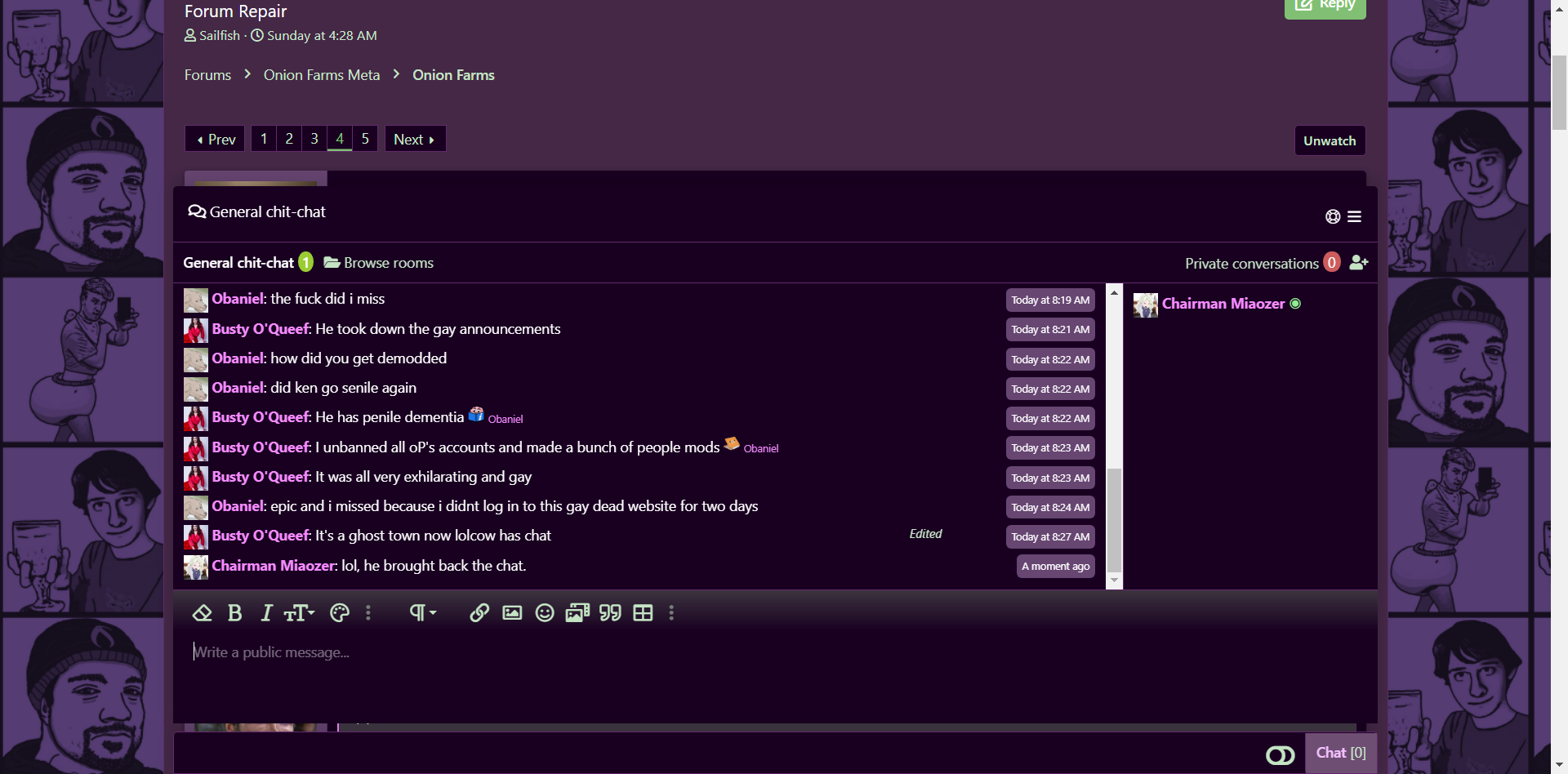The height and width of the screenshot is (774, 1568).
Task: Go to page 3
Action: click(314, 139)
